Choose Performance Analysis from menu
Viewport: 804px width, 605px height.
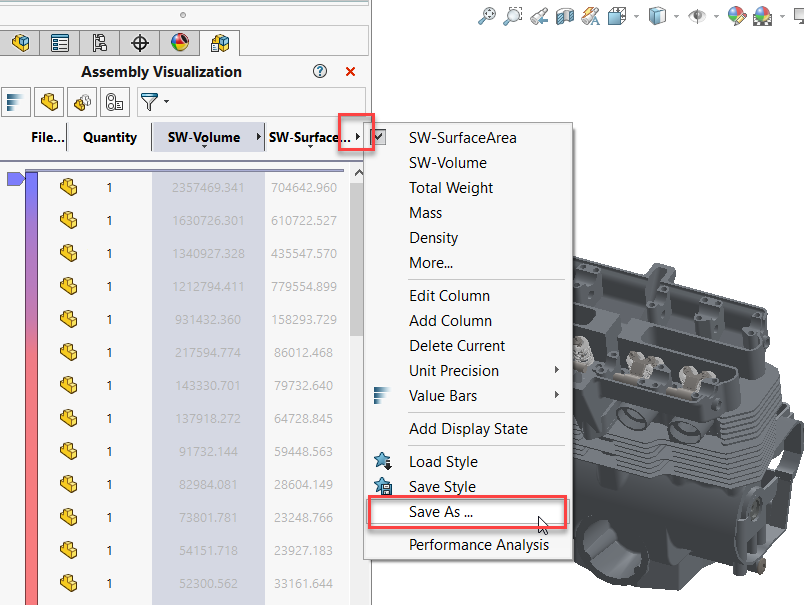pyautogui.click(x=478, y=545)
